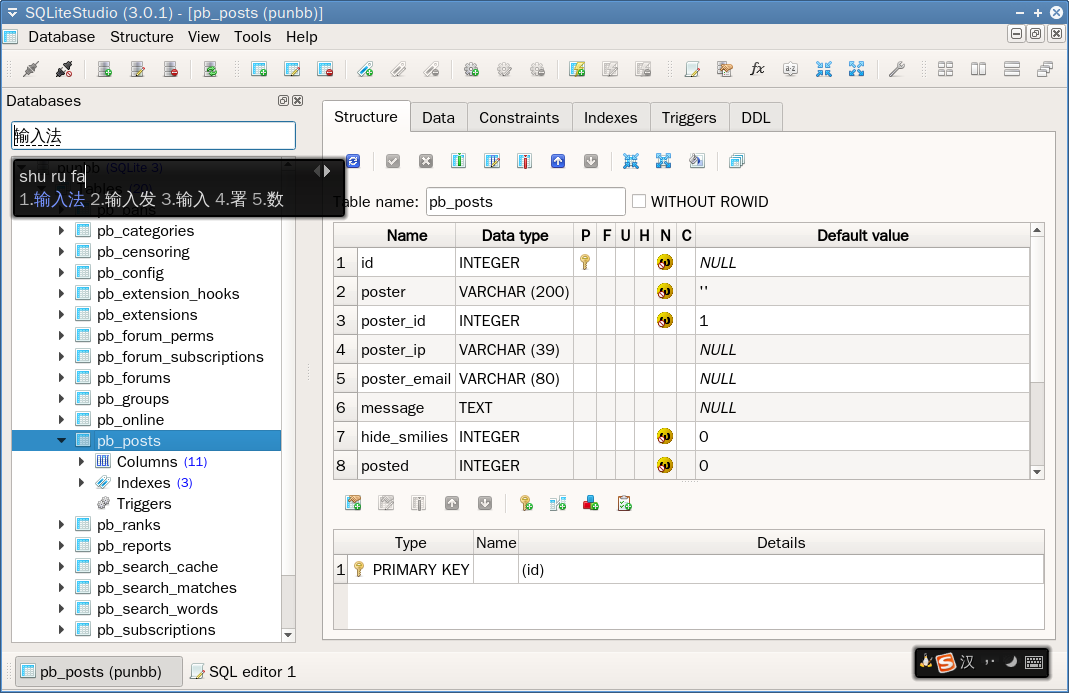Open the SQL function editor (fx) icon
Image resolution: width=1069 pixels, height=693 pixels.
[757, 69]
